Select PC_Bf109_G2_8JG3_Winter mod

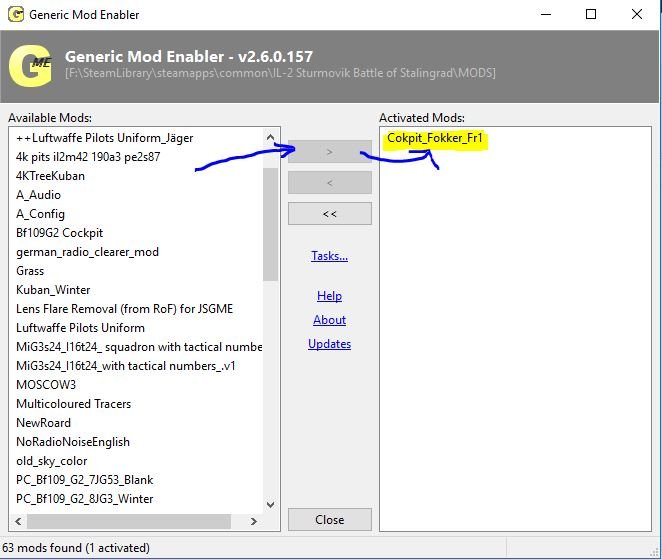84,499
